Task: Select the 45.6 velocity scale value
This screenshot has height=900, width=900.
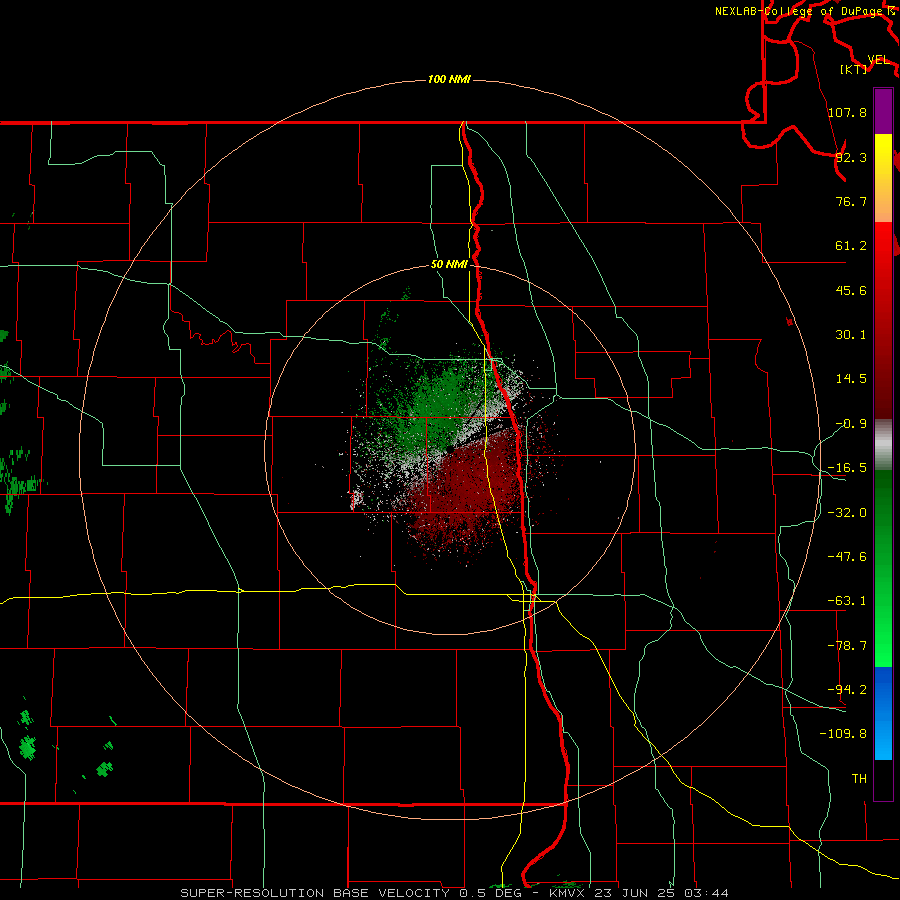Action: click(851, 290)
